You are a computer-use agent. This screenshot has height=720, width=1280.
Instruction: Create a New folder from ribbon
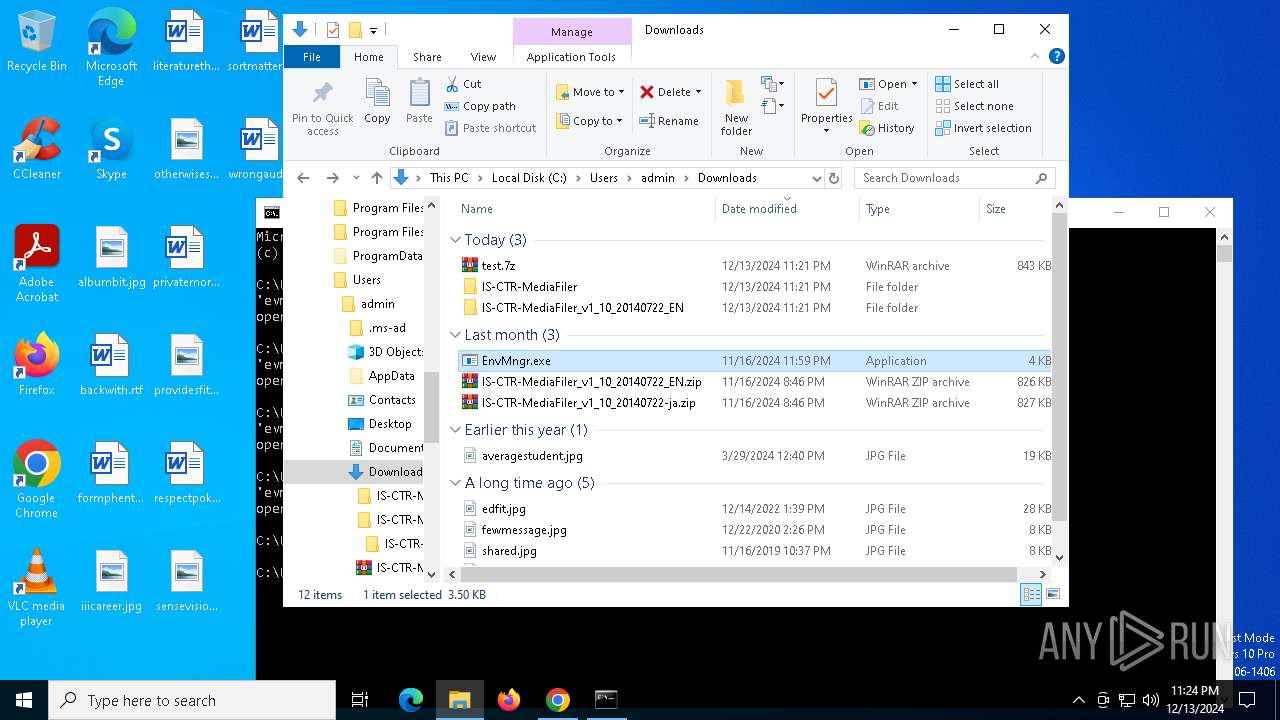tap(736, 107)
